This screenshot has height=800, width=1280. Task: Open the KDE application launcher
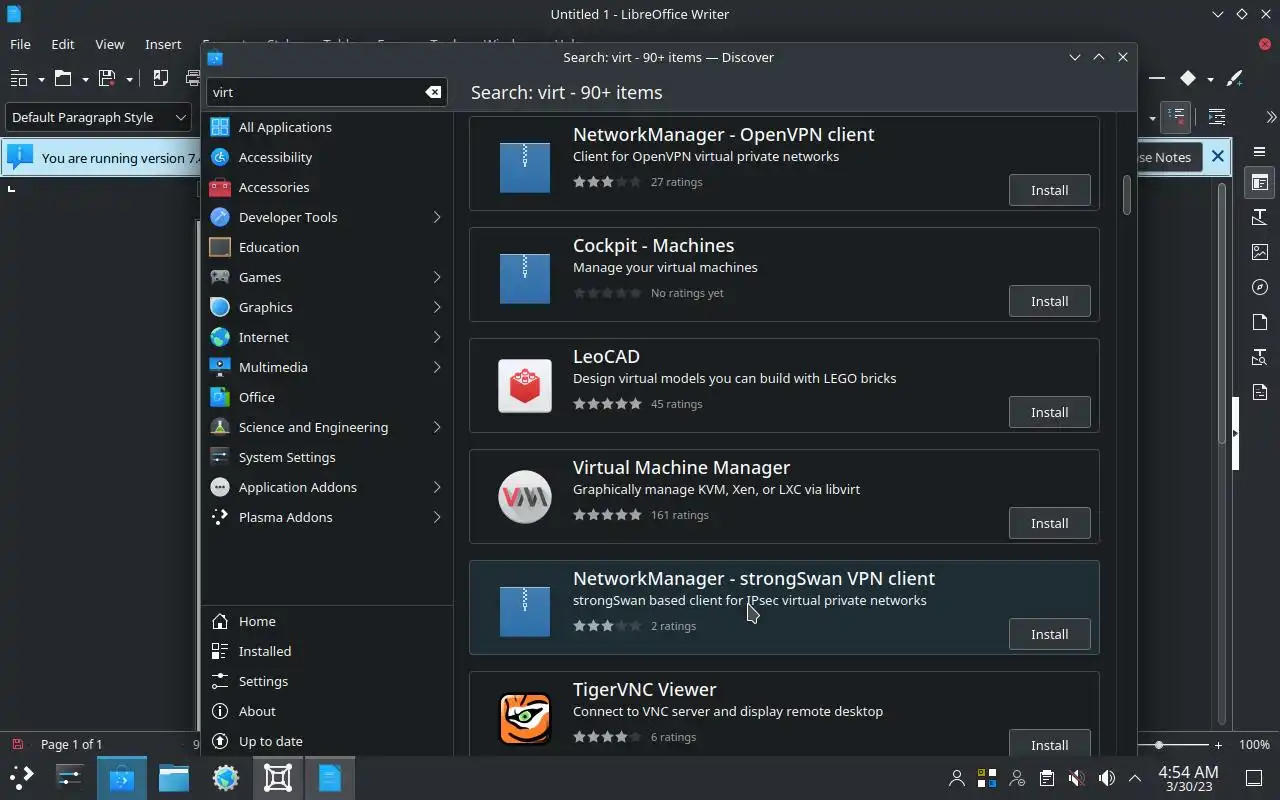click(x=22, y=777)
